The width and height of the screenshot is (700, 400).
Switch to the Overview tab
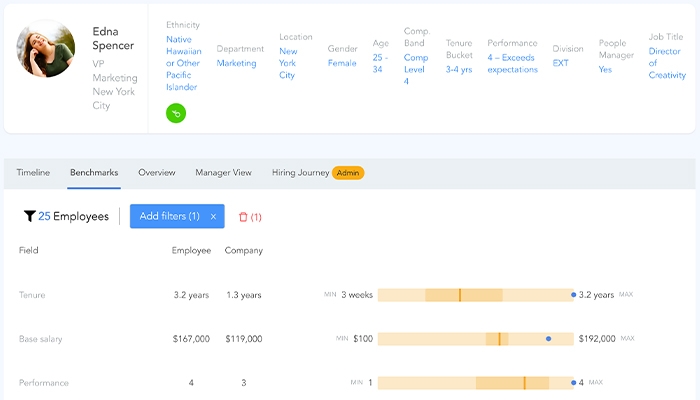tap(157, 173)
